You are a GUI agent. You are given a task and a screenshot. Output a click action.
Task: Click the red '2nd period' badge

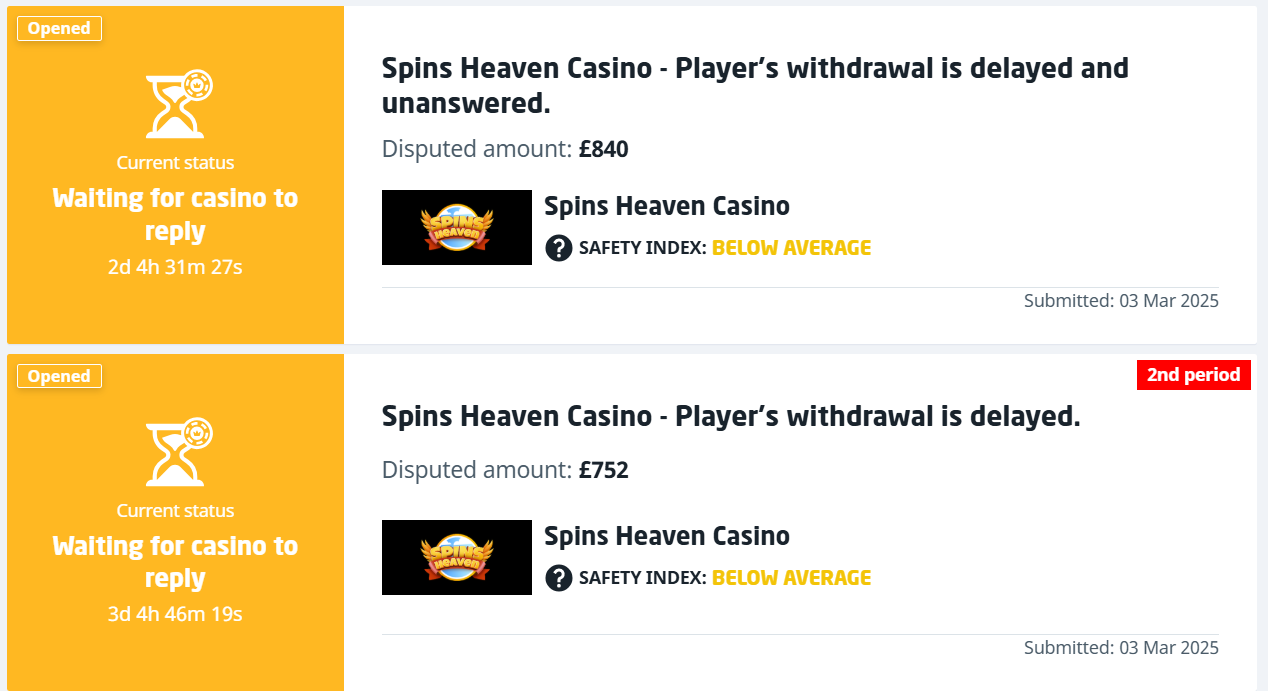1193,375
